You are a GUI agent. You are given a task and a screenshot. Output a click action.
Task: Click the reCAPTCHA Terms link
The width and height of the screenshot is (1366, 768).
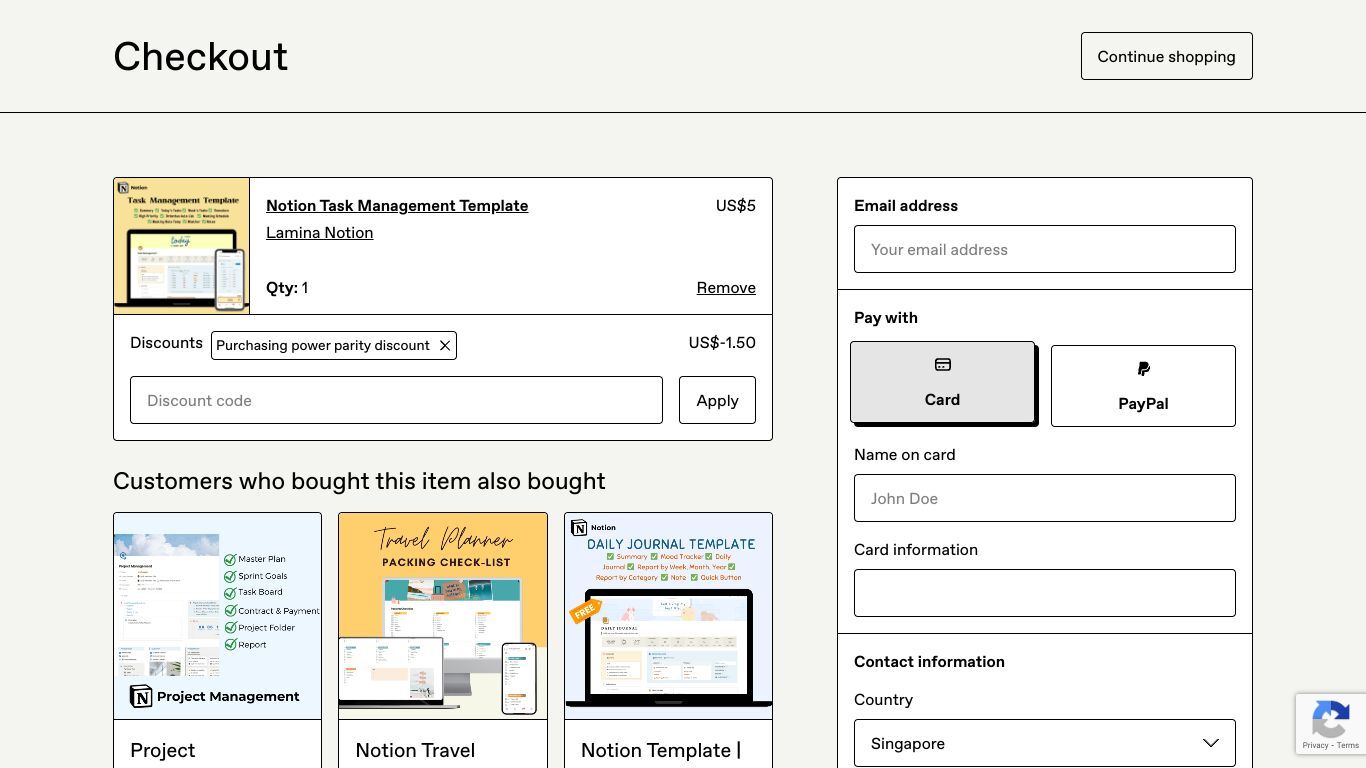1349,746
